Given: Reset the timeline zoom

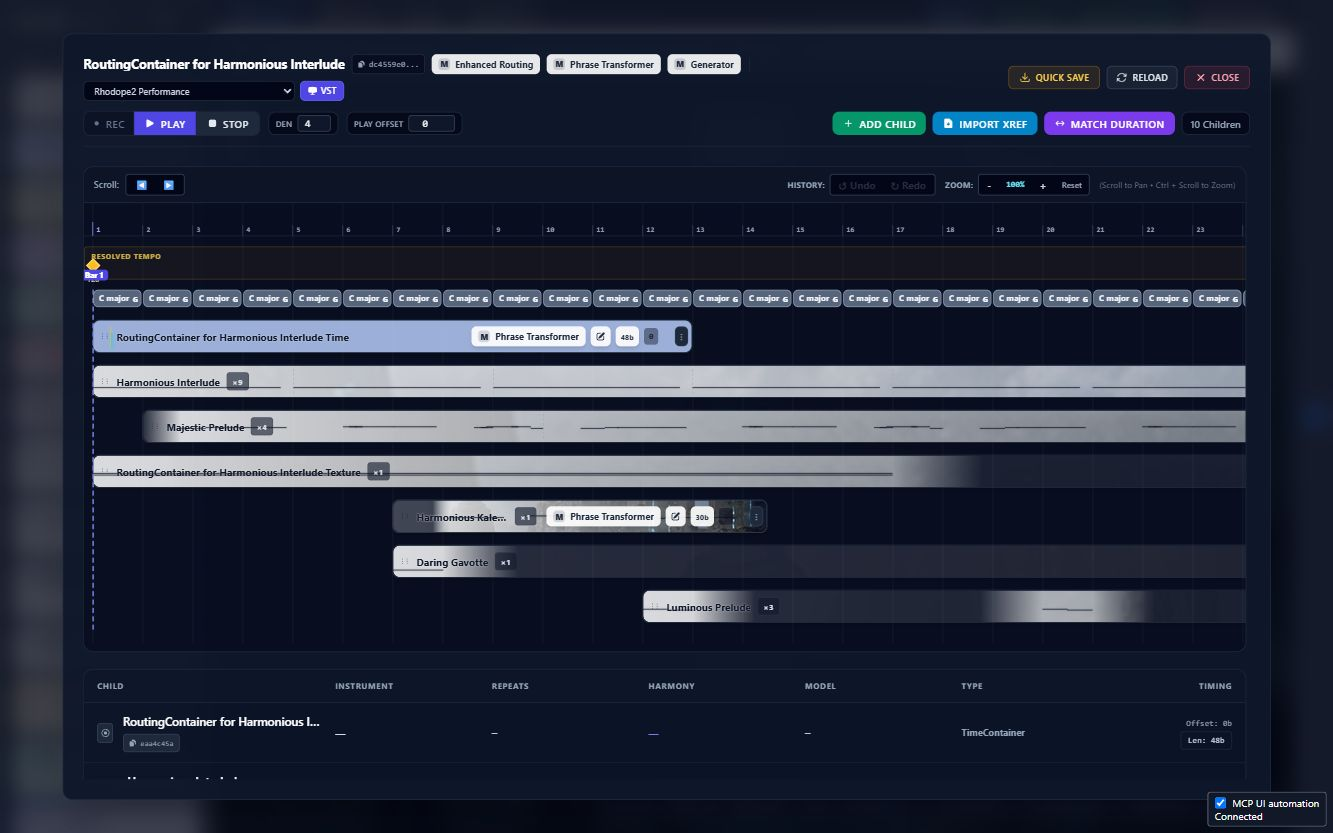Looking at the screenshot, I should 1071,185.
